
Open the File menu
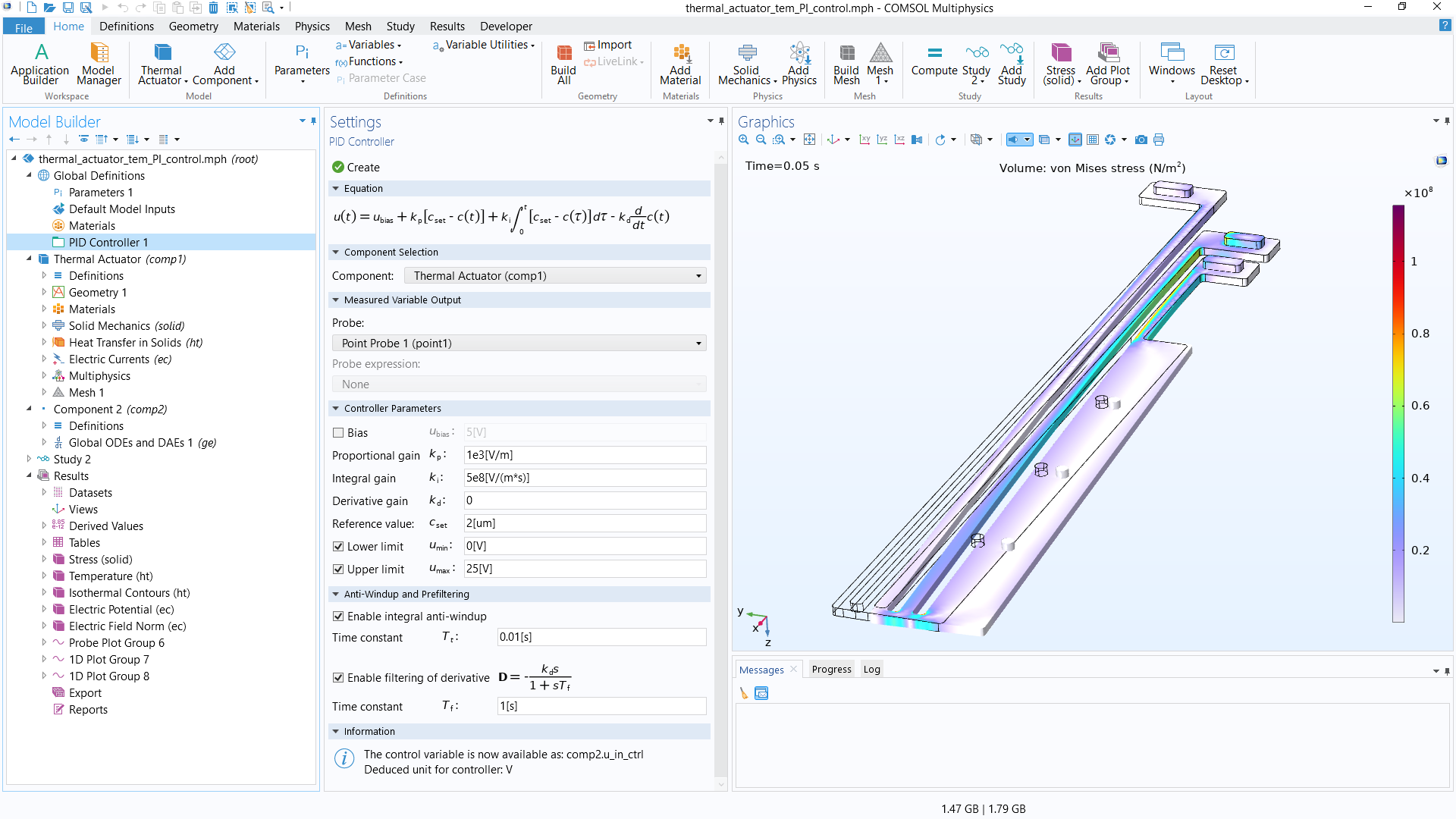coord(24,27)
